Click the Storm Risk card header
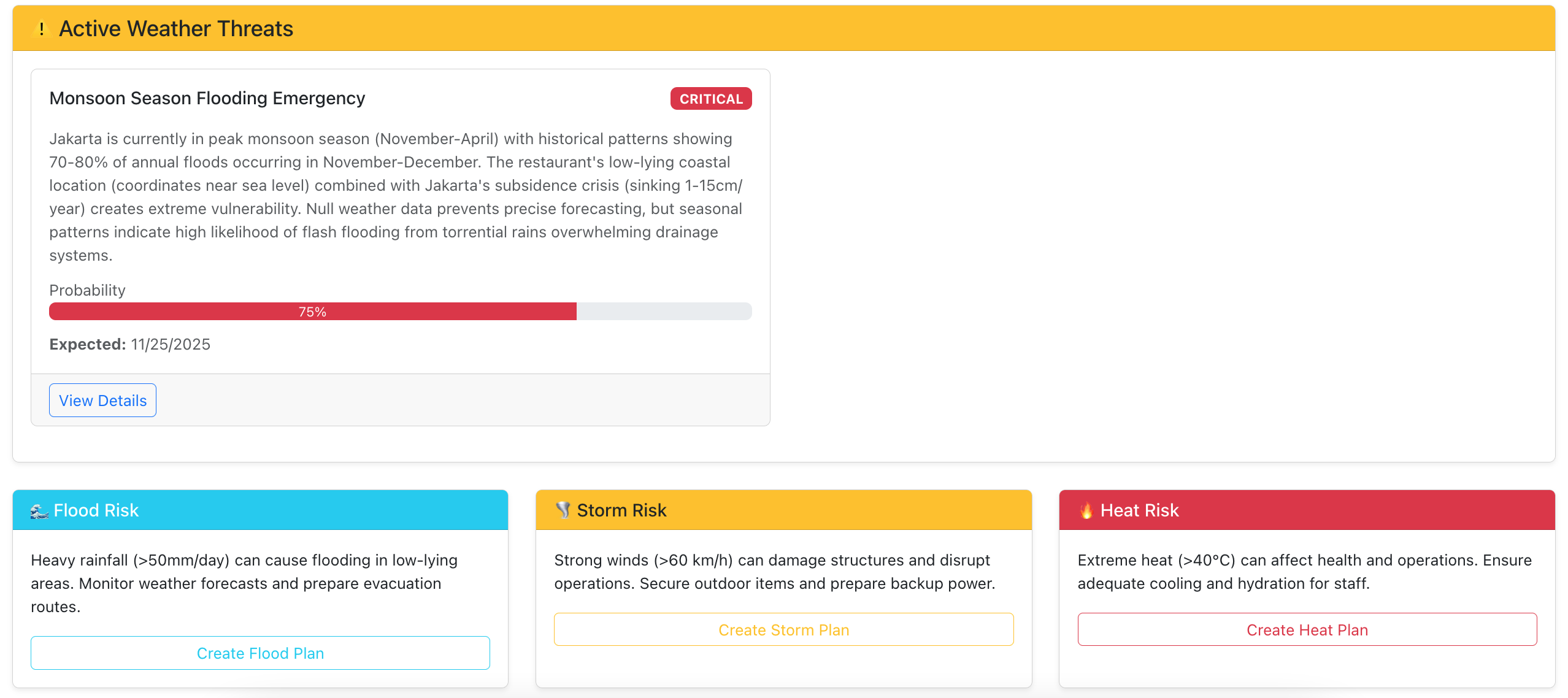The height and width of the screenshot is (698, 1568). pos(783,510)
